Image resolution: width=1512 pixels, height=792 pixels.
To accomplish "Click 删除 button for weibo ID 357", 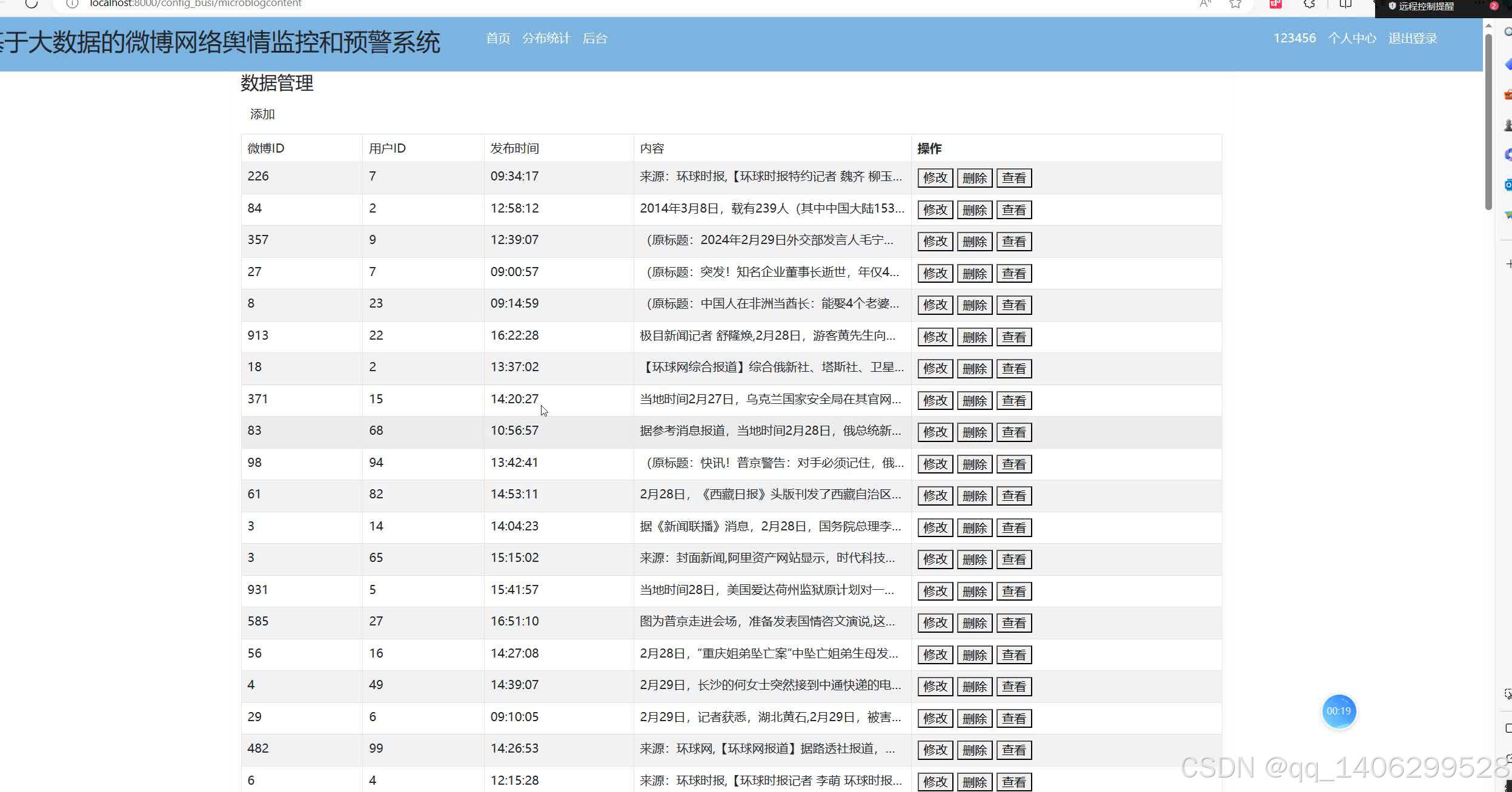I will click(974, 242).
